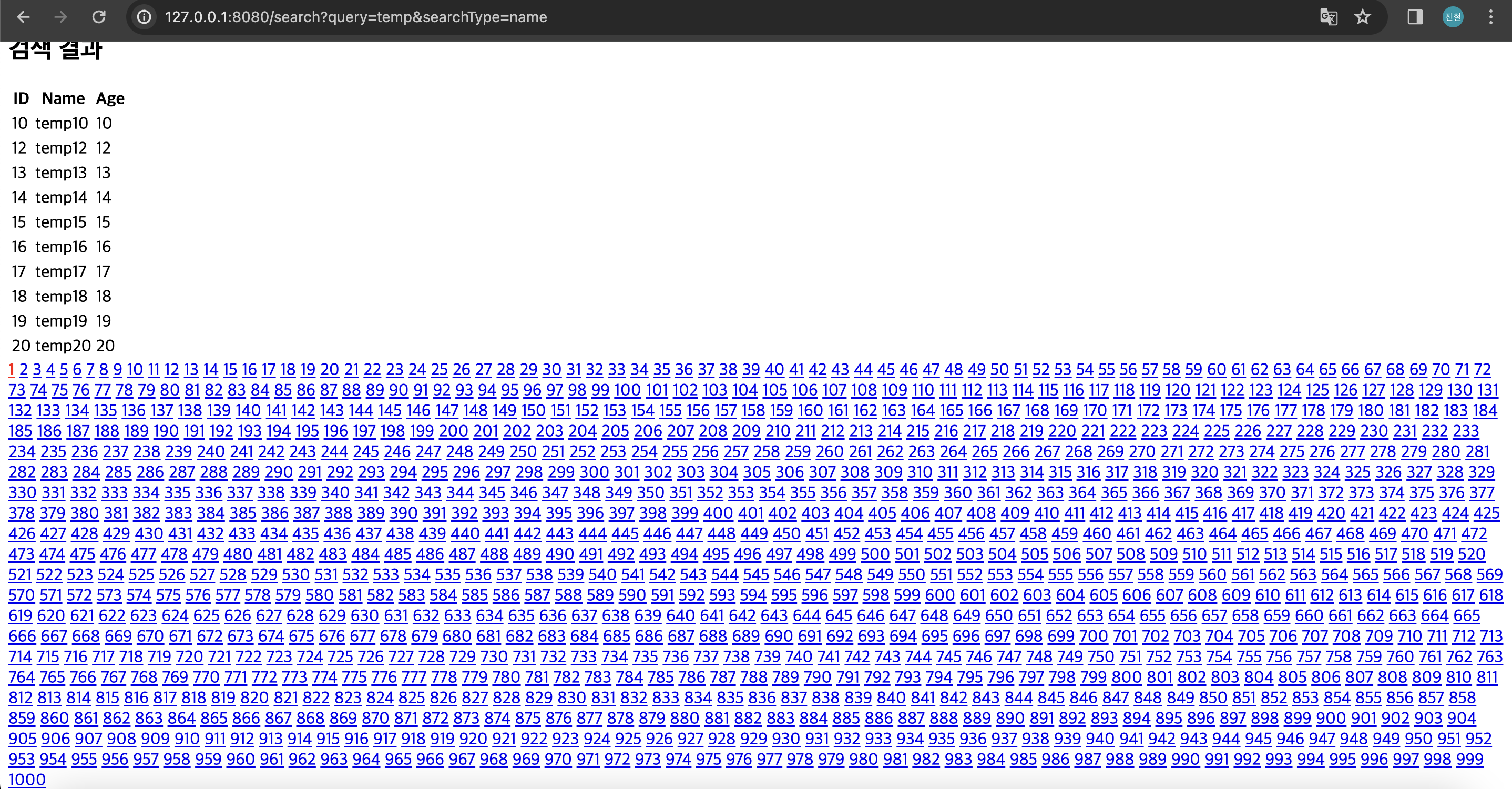Open page 953 link
Screen dimensions: 1512x789
[x=22, y=760]
